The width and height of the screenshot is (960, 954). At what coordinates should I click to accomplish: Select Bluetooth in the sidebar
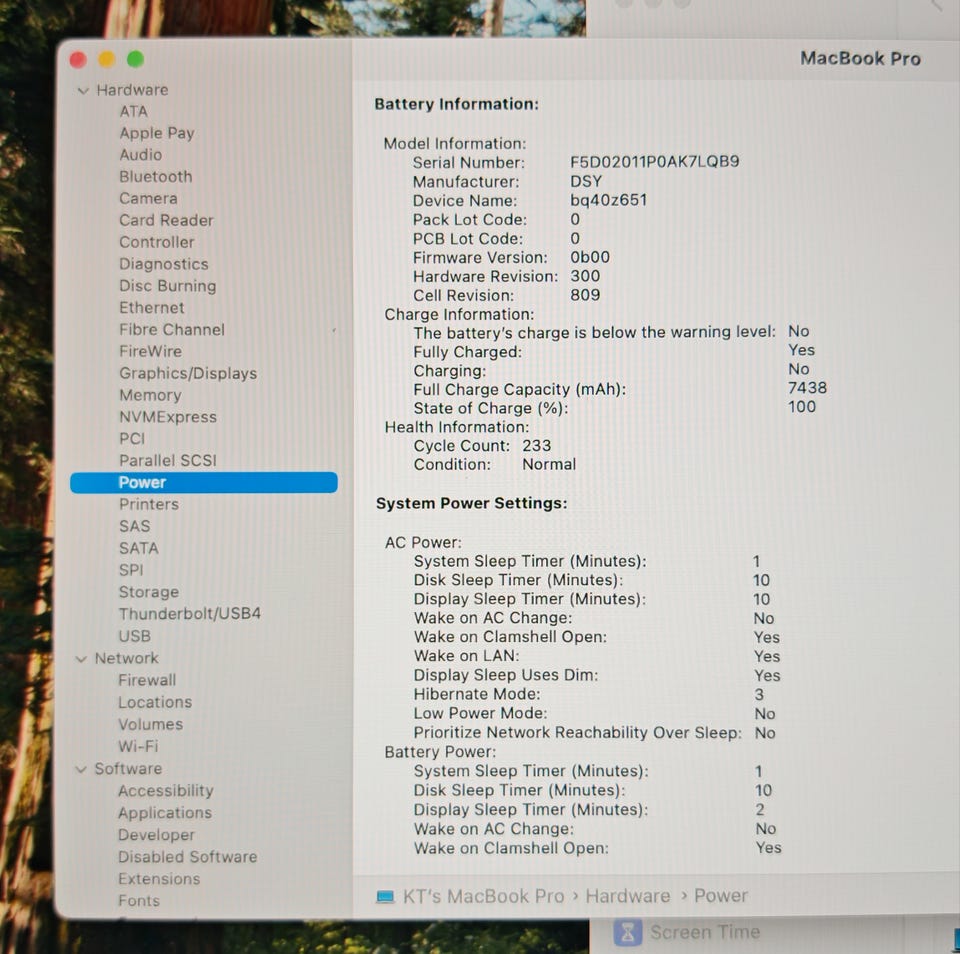(156, 176)
